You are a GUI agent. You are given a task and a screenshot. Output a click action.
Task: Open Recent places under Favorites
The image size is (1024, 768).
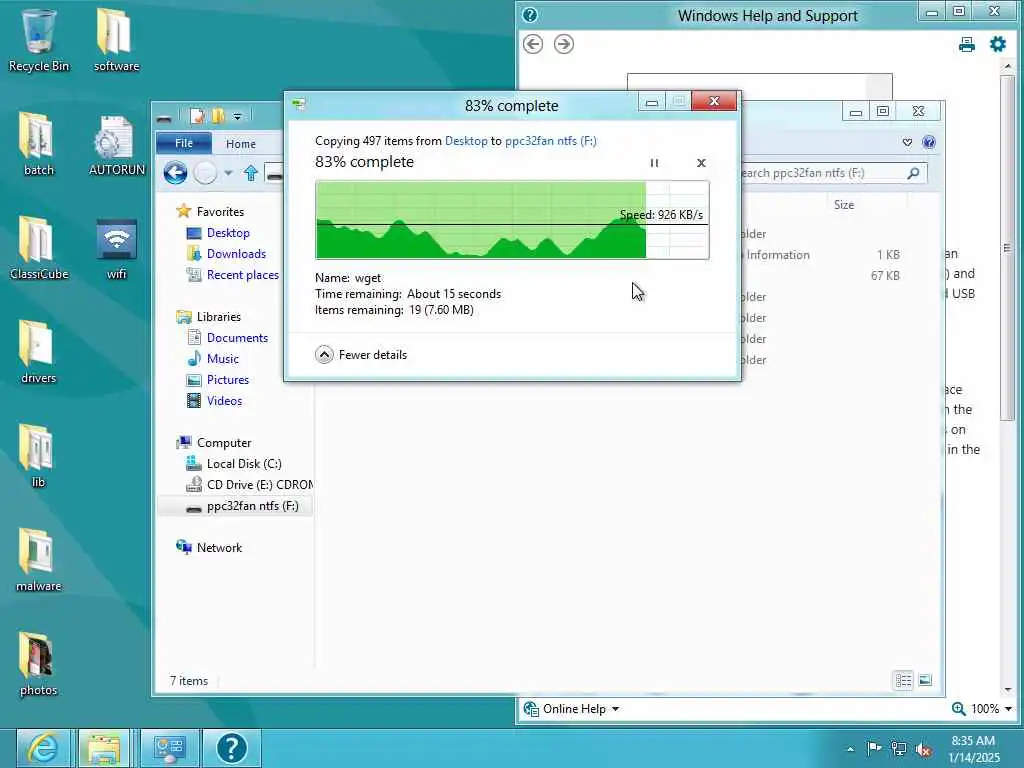[242, 274]
